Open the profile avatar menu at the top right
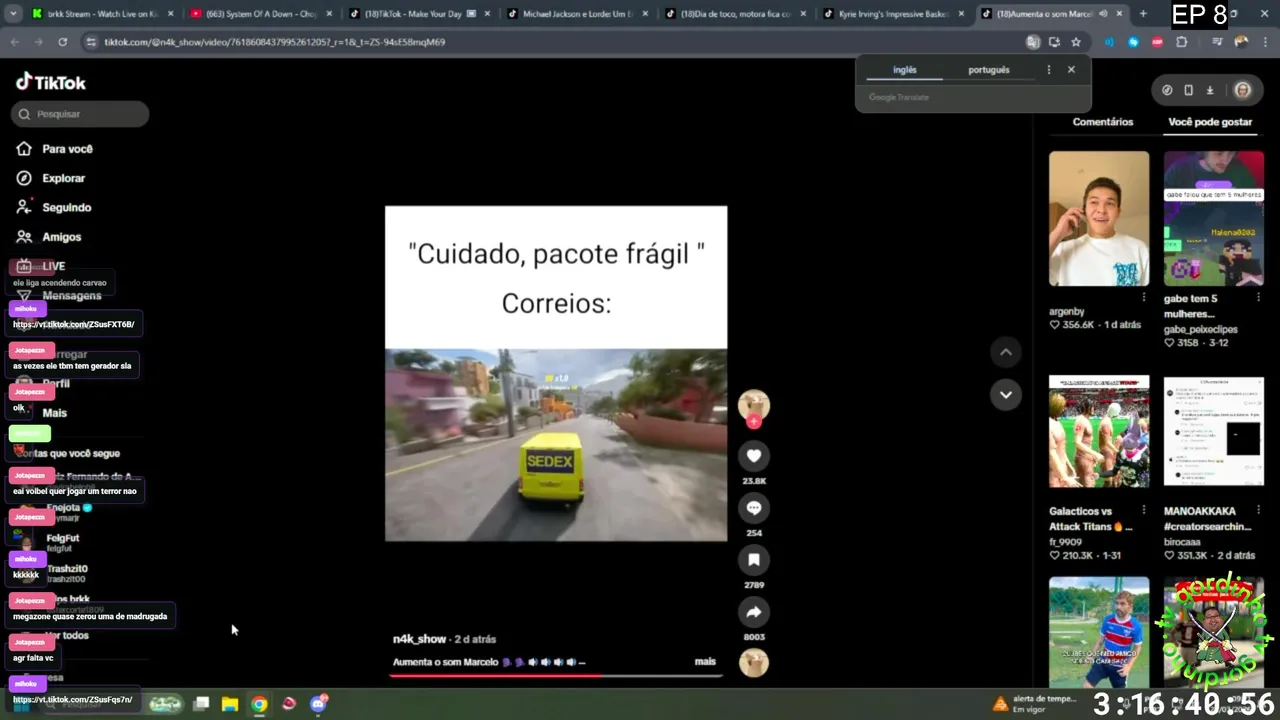Screen dimensions: 1280x720 (1242, 90)
